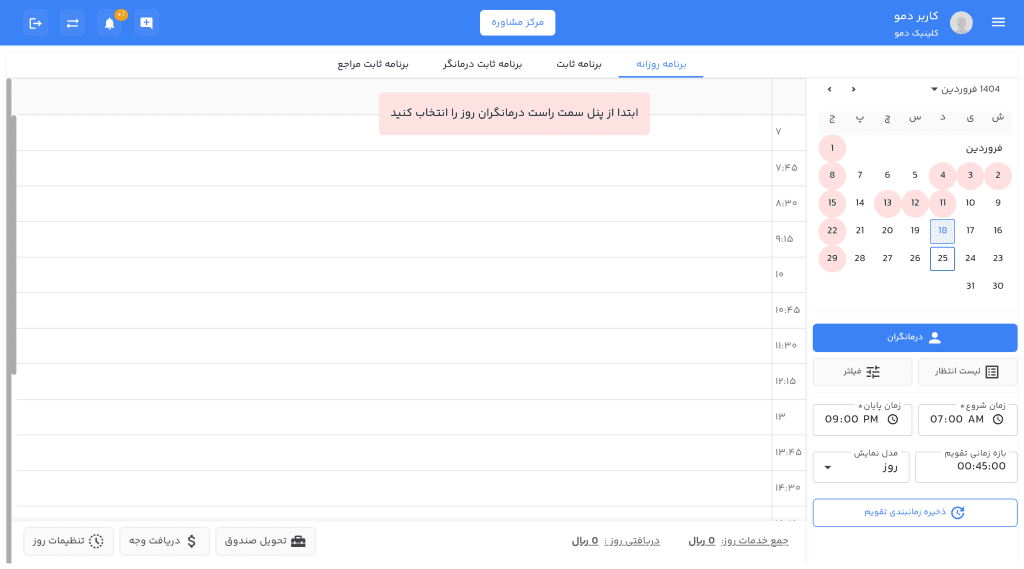Image resolution: width=1024 pixels, height=569 pixels.
Task: Click the schedule vertical scrollbar
Action: click(12, 245)
